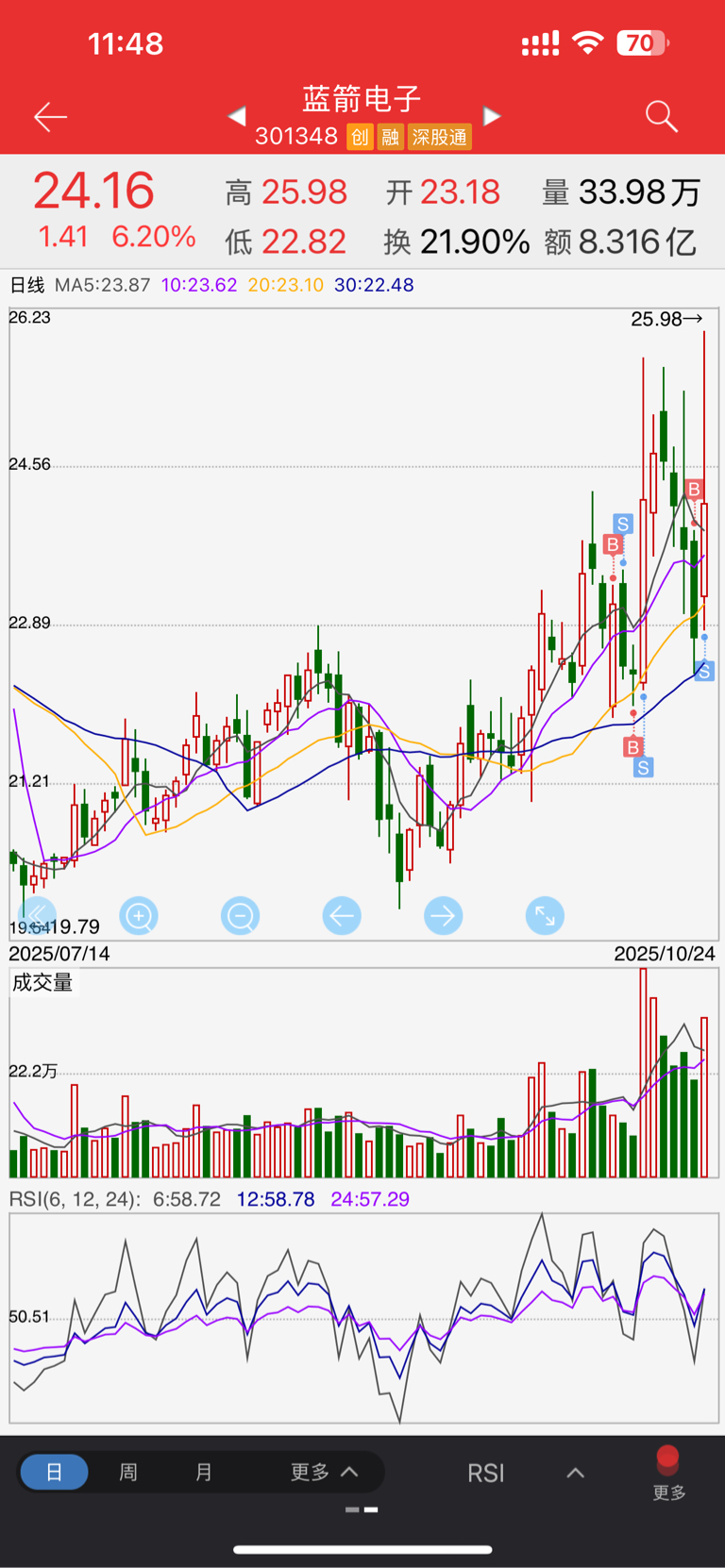Tap the 融 badge
The height and width of the screenshot is (1568, 725).
click(x=391, y=137)
